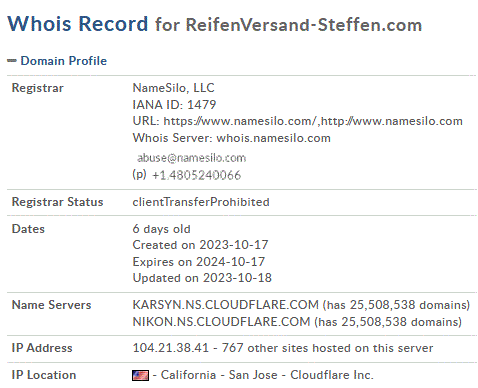Click the clientTransferProhibited status

coord(201,202)
